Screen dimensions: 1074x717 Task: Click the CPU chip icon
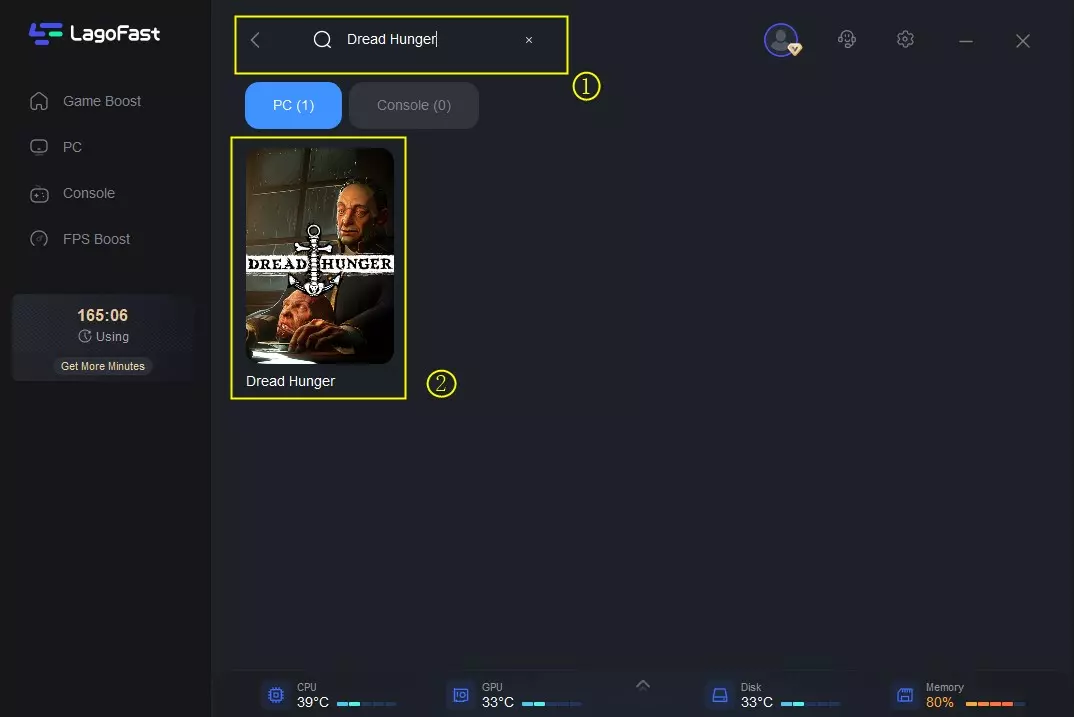(x=276, y=695)
